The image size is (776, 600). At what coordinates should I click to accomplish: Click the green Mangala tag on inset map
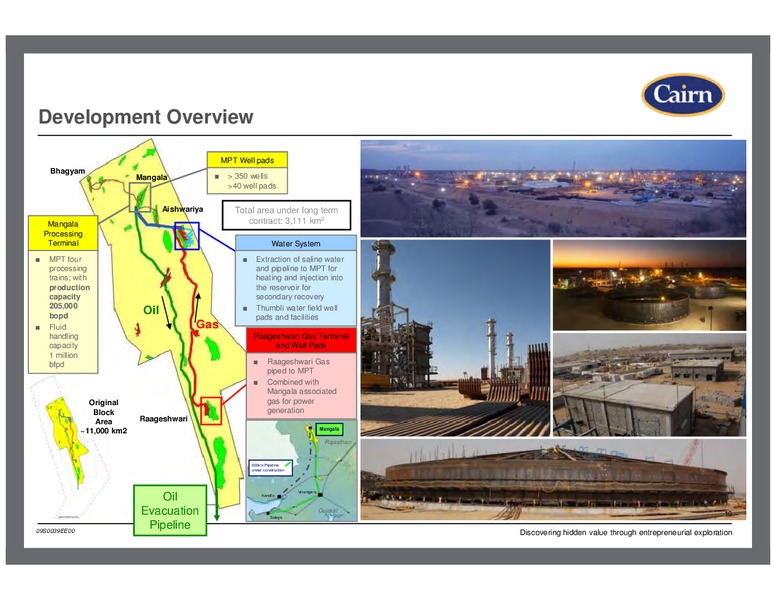pyautogui.click(x=329, y=429)
